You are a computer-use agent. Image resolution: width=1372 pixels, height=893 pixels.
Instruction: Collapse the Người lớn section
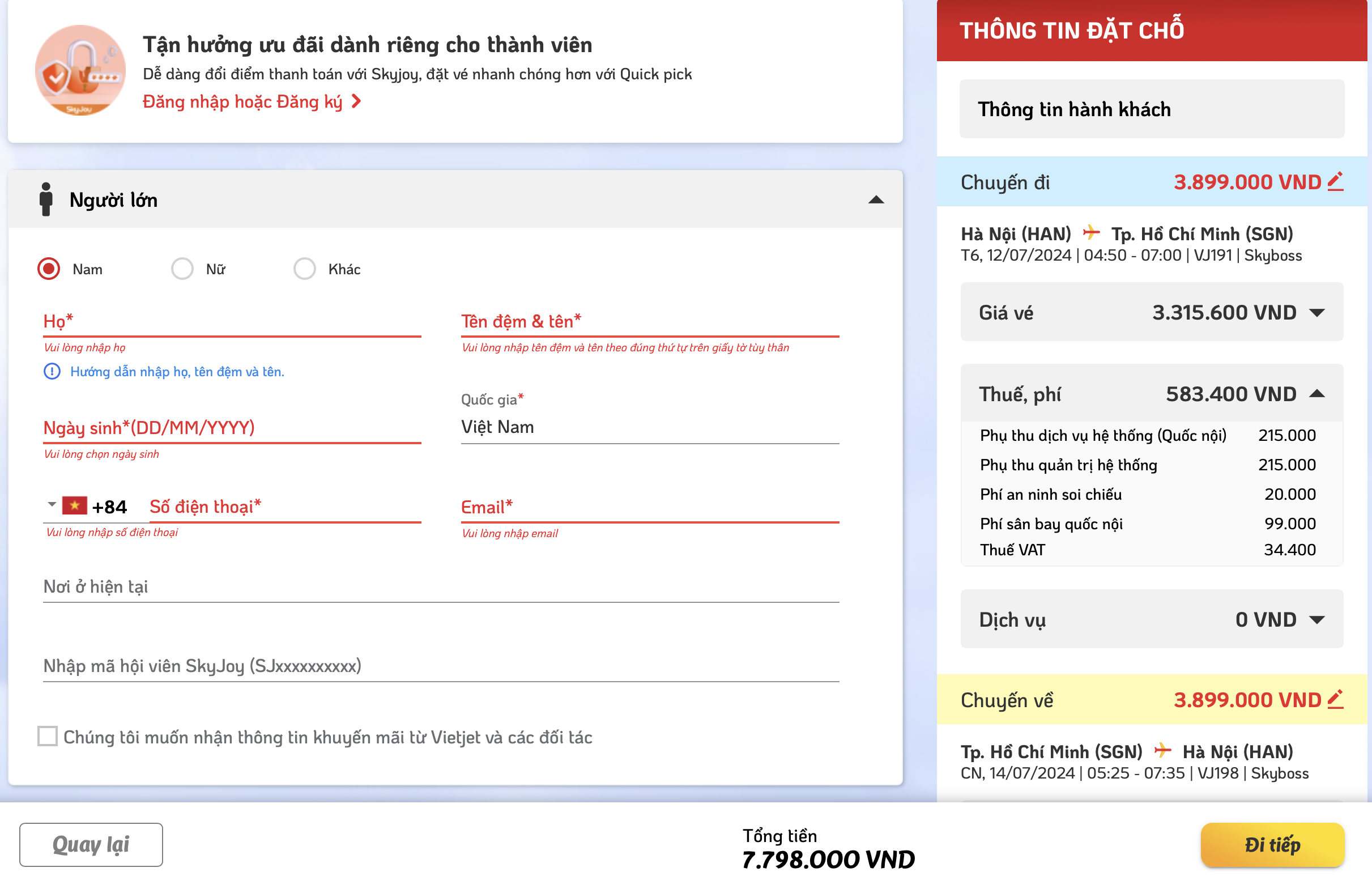pyautogui.click(x=876, y=199)
